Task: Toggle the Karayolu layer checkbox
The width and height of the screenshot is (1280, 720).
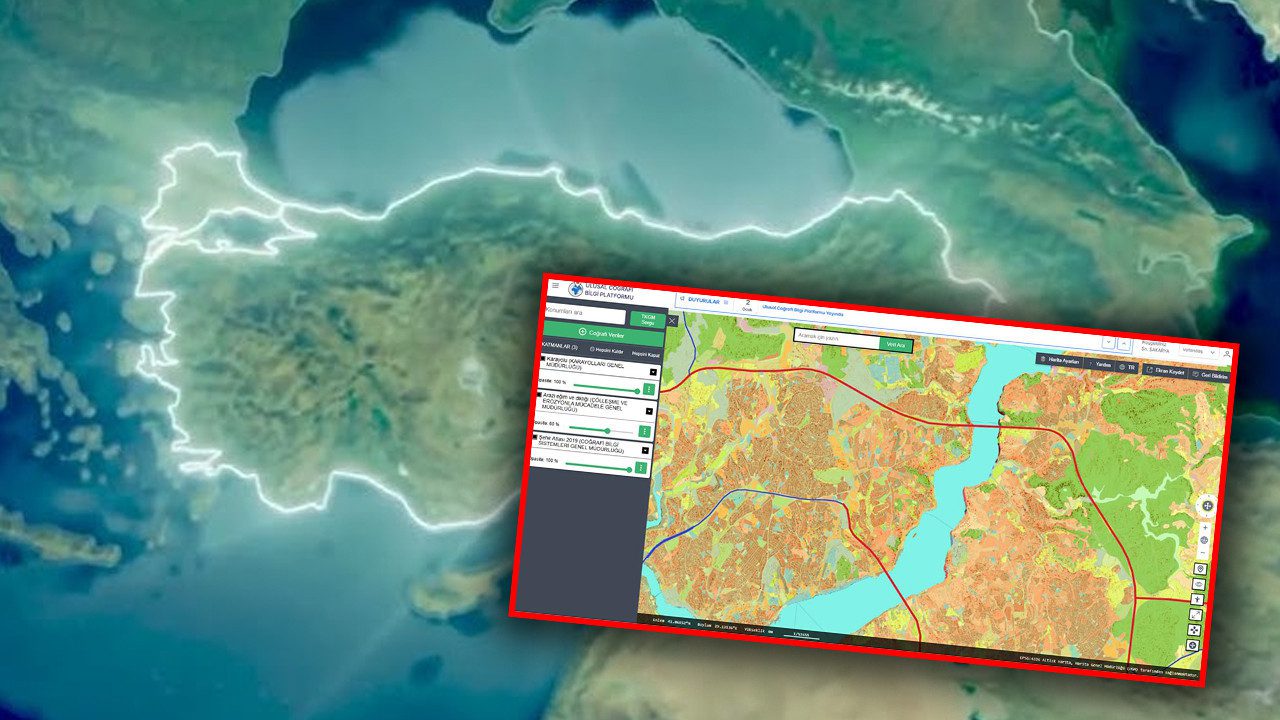Action: (543, 358)
